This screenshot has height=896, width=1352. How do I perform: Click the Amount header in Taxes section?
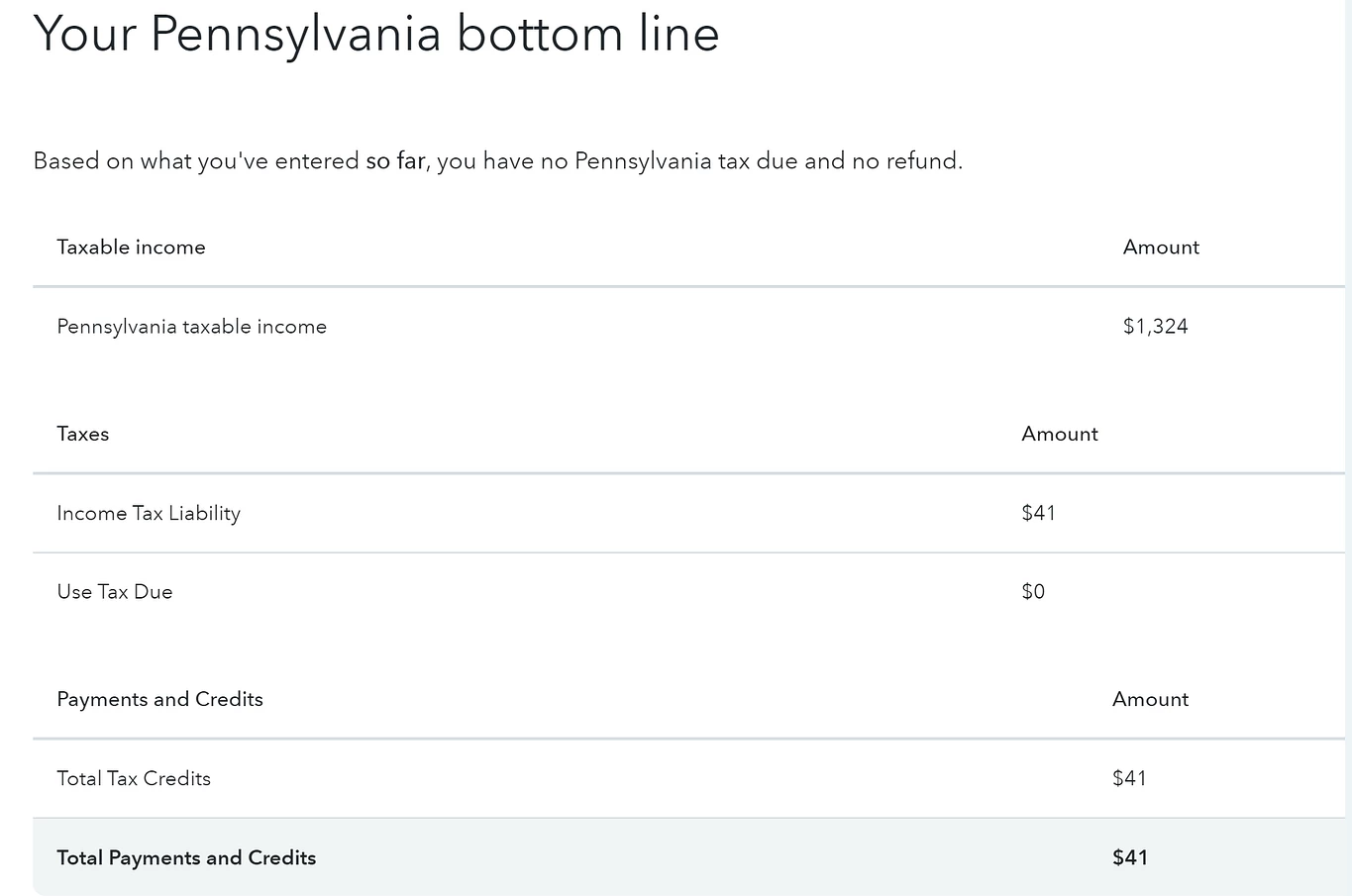[x=1060, y=434]
